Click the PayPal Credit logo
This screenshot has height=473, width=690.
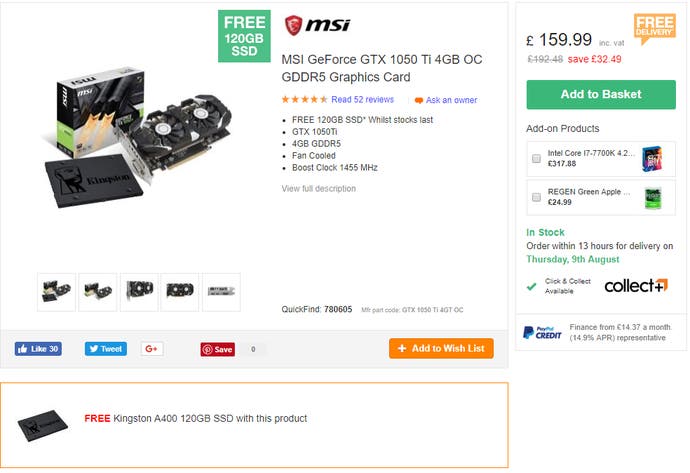point(542,333)
